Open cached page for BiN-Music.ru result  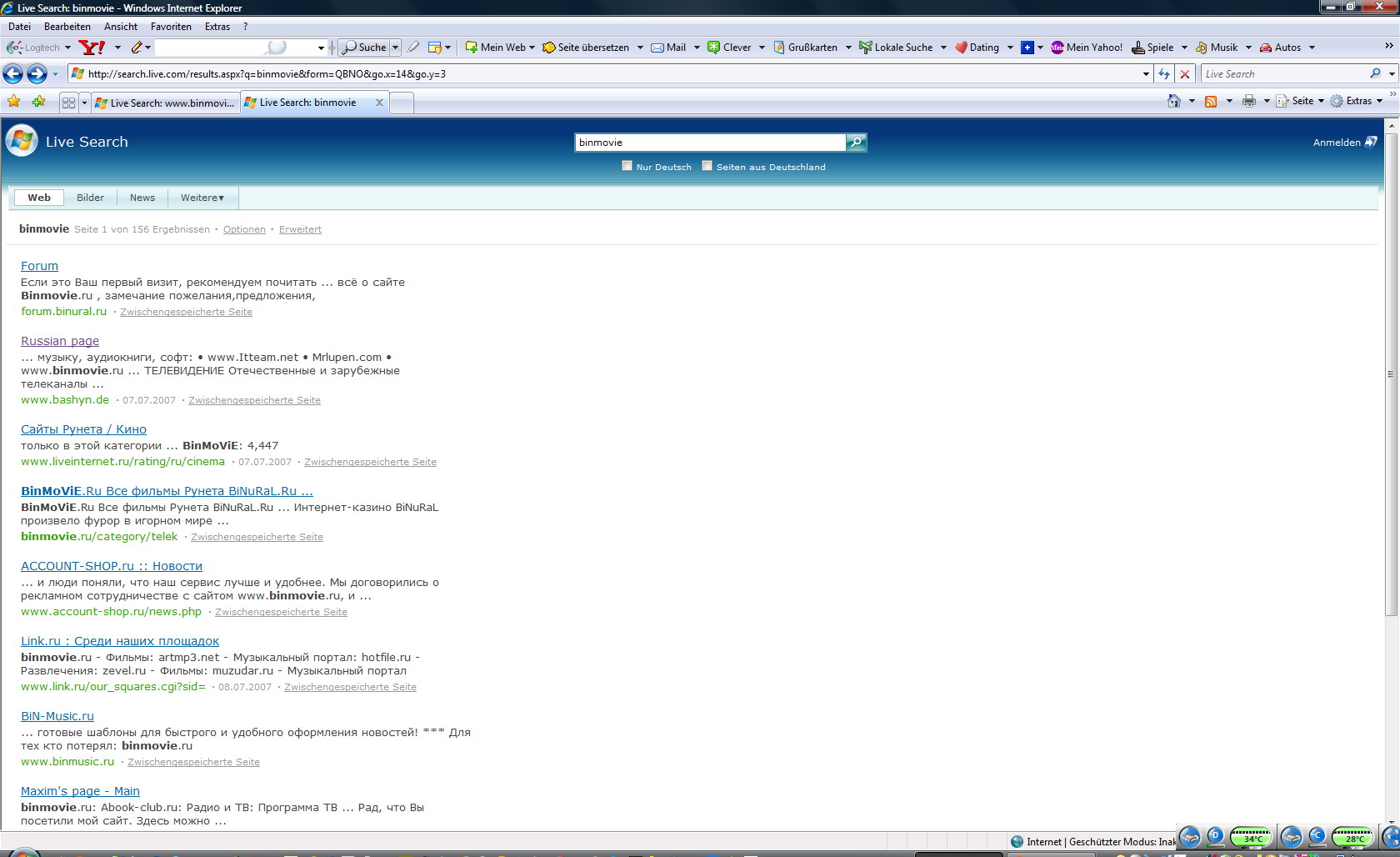pos(193,762)
